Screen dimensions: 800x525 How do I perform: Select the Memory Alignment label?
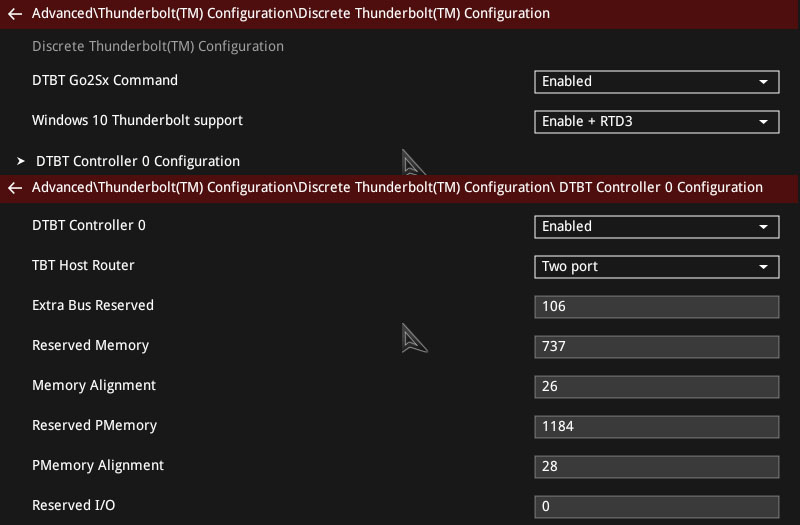tap(94, 386)
